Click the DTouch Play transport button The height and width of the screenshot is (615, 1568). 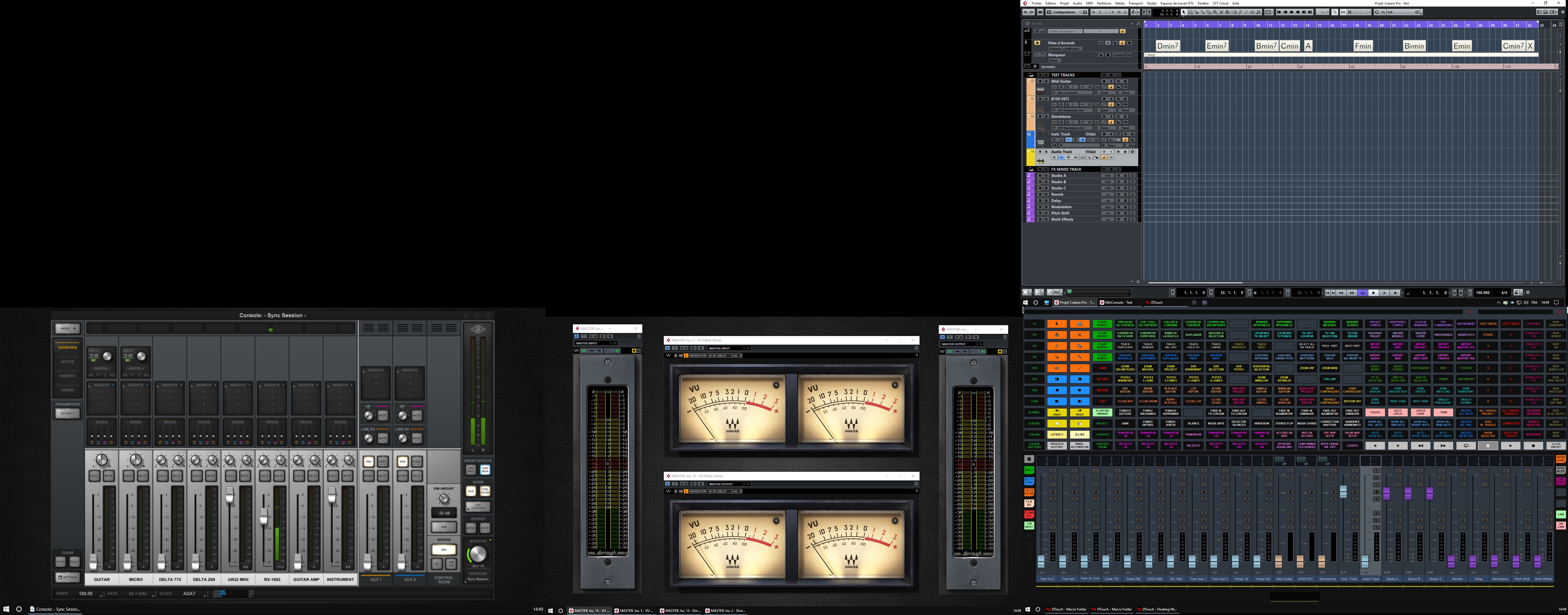tap(1511, 446)
